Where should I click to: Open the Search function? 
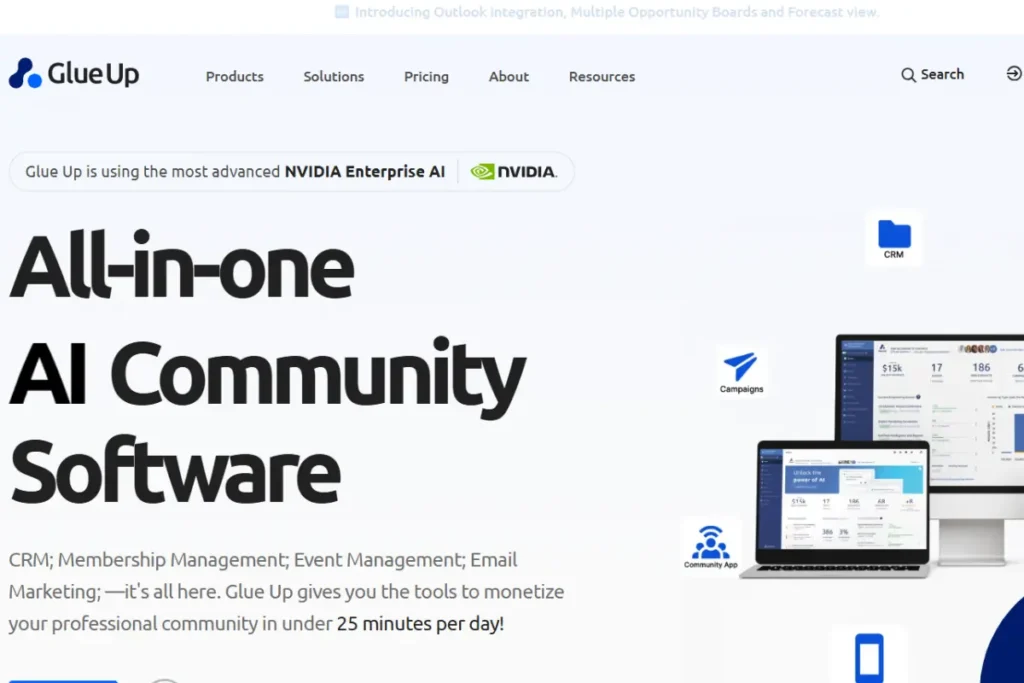point(932,74)
